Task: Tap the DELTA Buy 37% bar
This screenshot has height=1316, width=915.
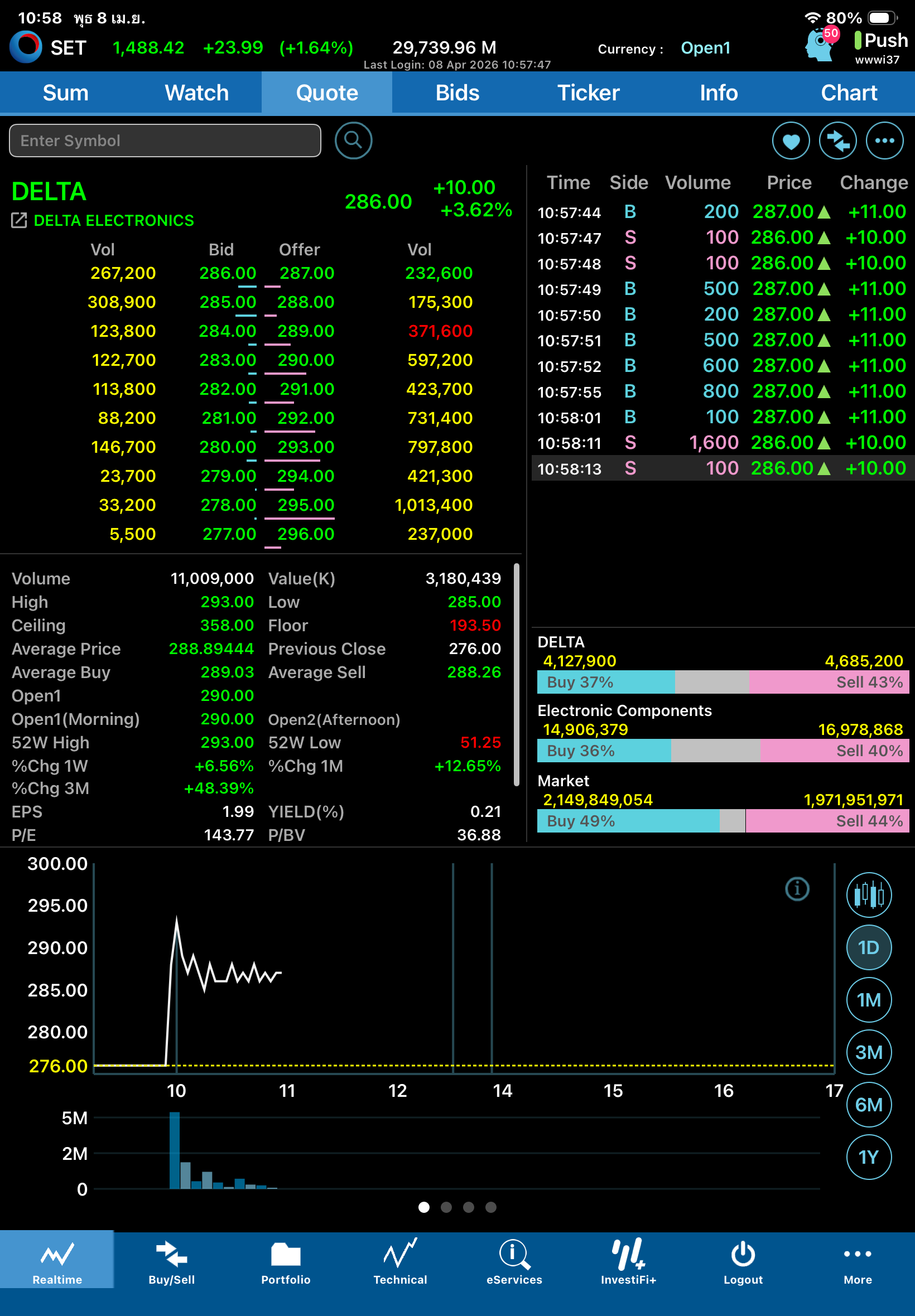Action: (606, 682)
